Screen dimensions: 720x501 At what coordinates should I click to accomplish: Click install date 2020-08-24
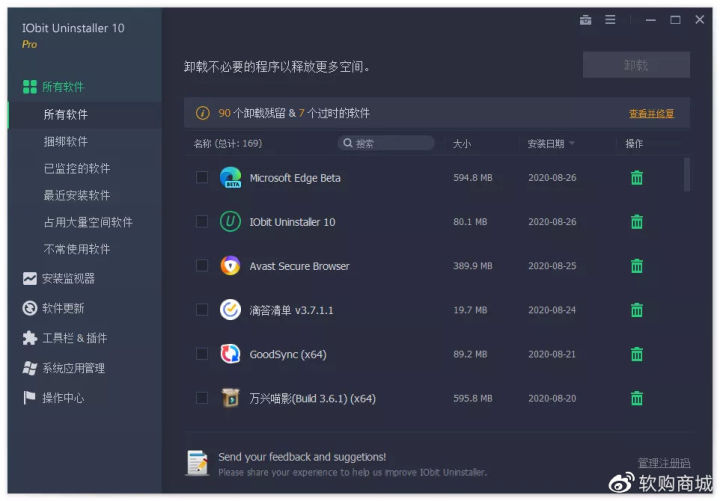[x=552, y=310]
